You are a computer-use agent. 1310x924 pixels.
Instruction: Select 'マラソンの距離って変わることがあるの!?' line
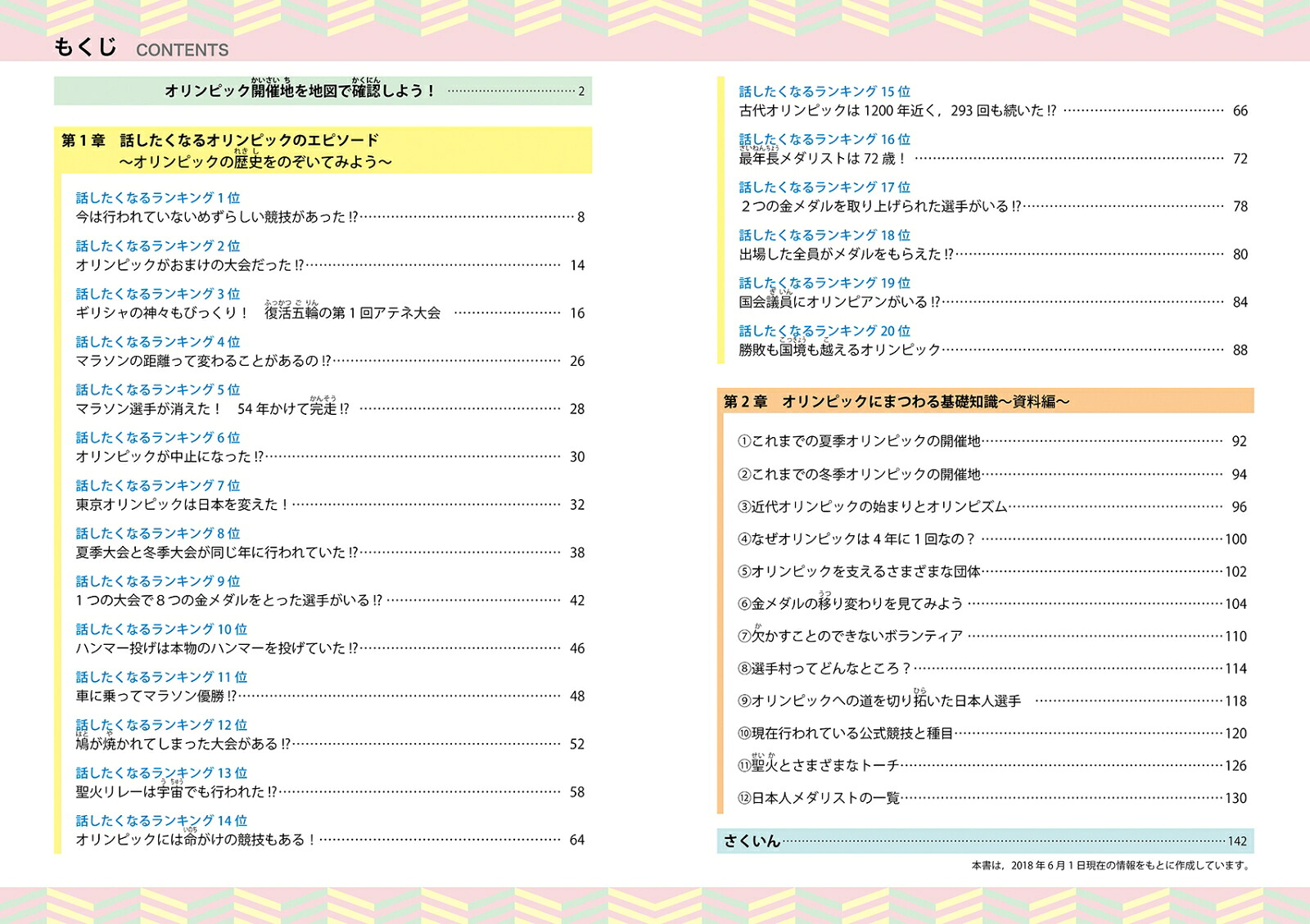pyautogui.click(x=330, y=361)
